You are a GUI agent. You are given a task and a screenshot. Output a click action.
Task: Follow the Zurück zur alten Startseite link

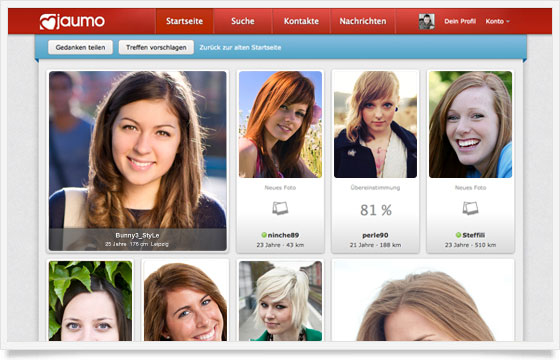[x=240, y=48]
